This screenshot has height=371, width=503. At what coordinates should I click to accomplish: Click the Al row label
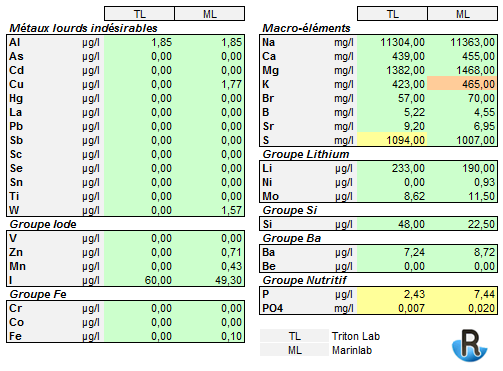(x=15, y=42)
